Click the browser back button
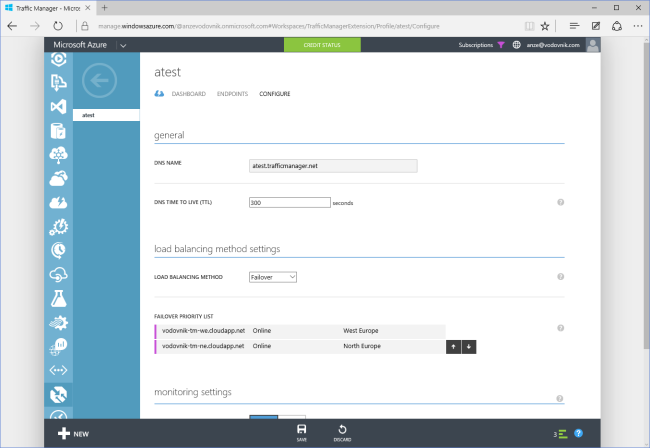Viewport: 650px width, 448px height. tap(12, 26)
